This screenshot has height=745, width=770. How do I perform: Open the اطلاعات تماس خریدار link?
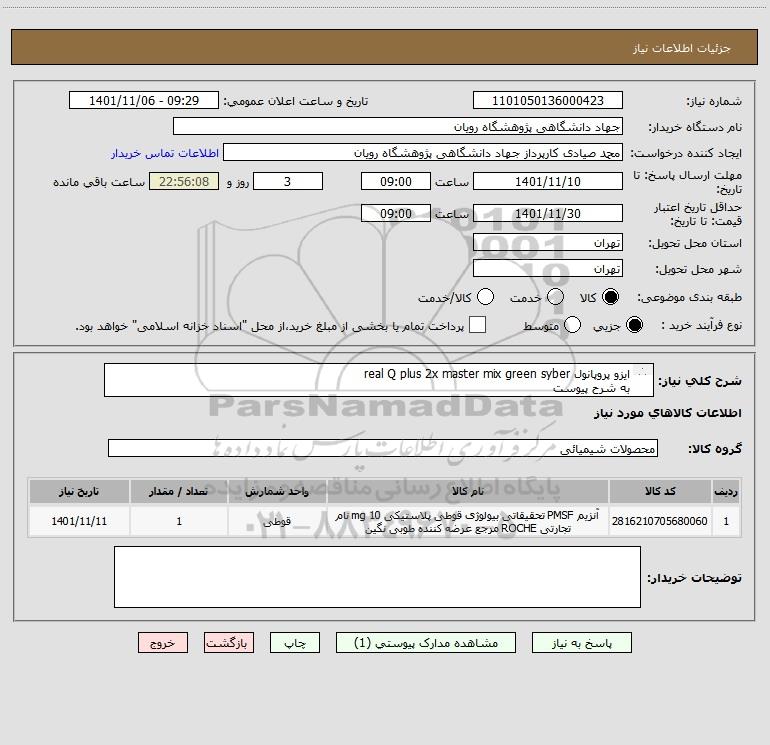(x=165, y=153)
